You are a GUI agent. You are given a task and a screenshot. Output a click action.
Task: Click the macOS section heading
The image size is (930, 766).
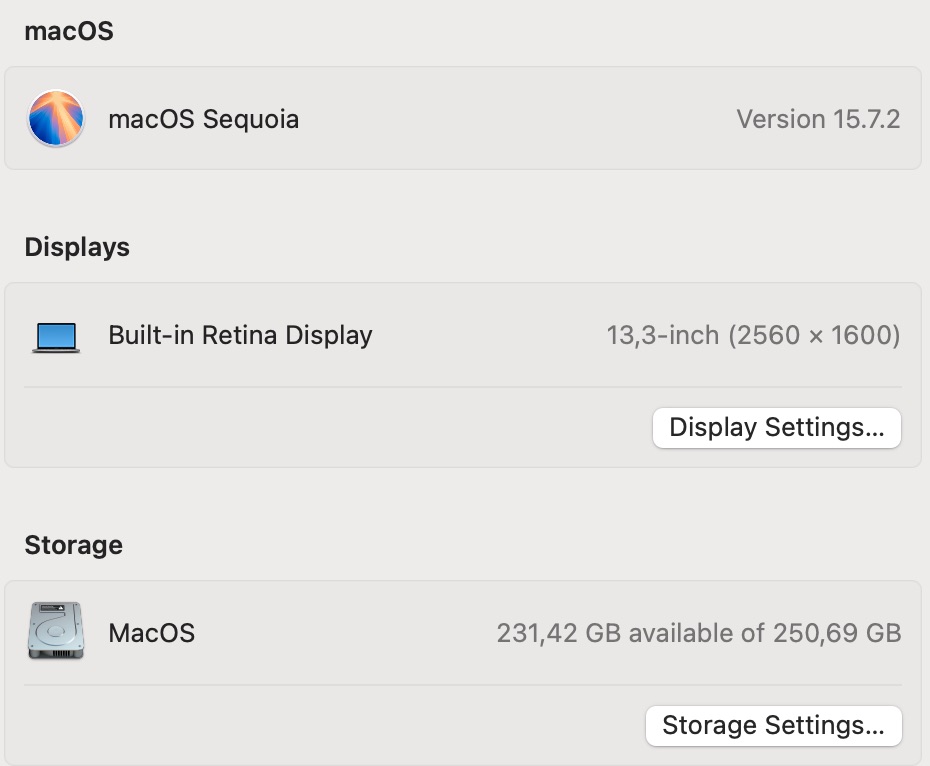coord(69,31)
